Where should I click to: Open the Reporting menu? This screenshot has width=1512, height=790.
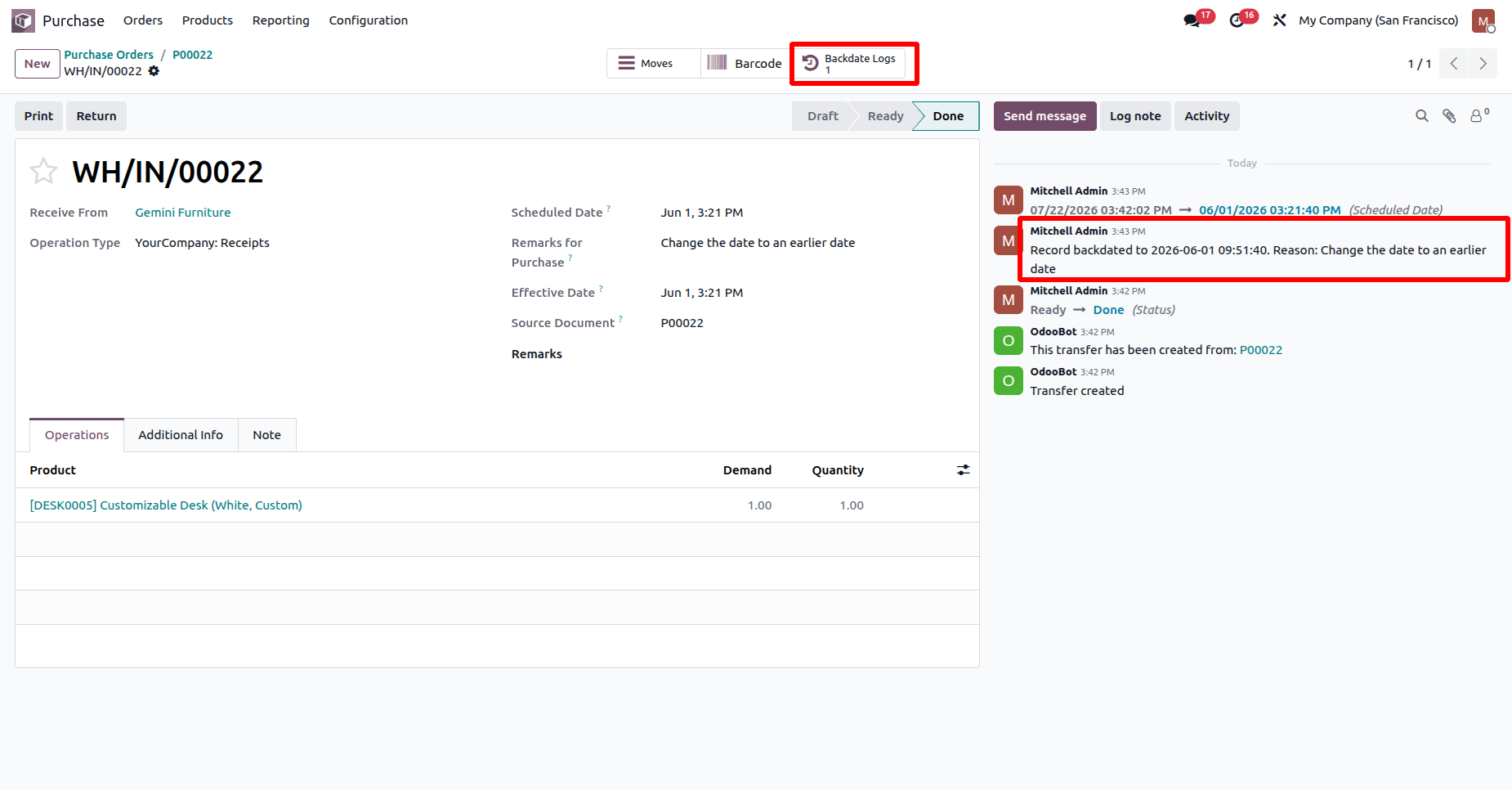(x=281, y=20)
